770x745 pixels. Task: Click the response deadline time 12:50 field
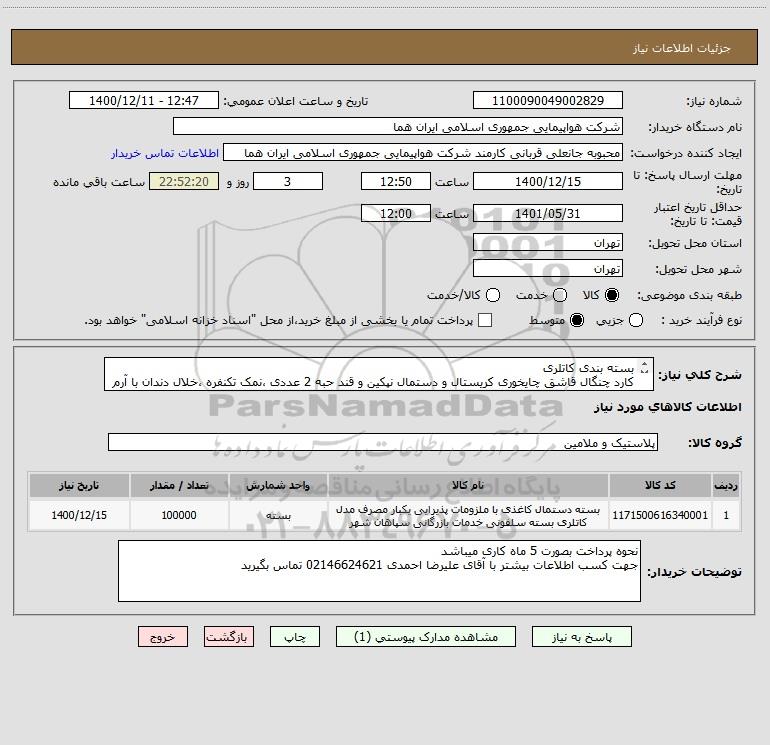396,181
